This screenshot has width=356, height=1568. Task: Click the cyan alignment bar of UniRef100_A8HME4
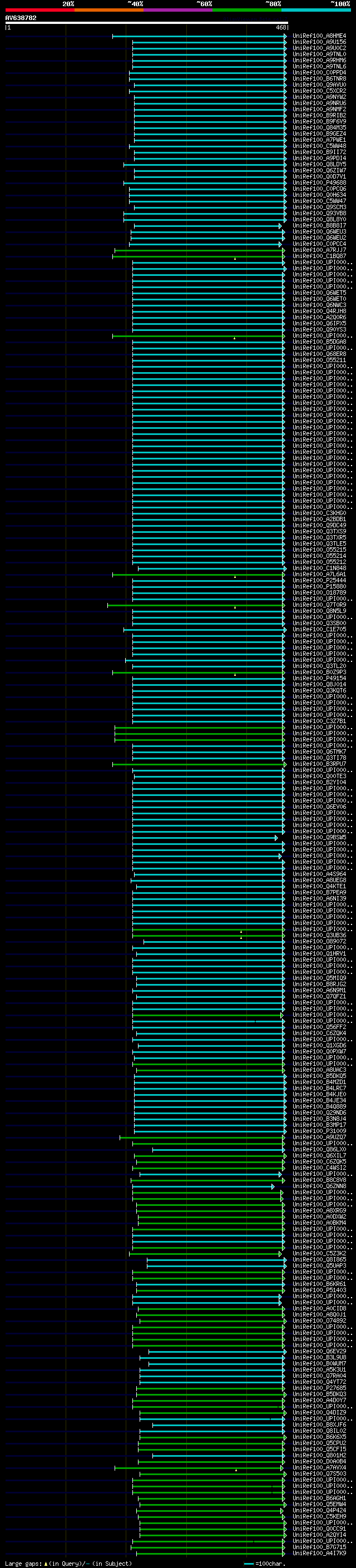point(199,36)
